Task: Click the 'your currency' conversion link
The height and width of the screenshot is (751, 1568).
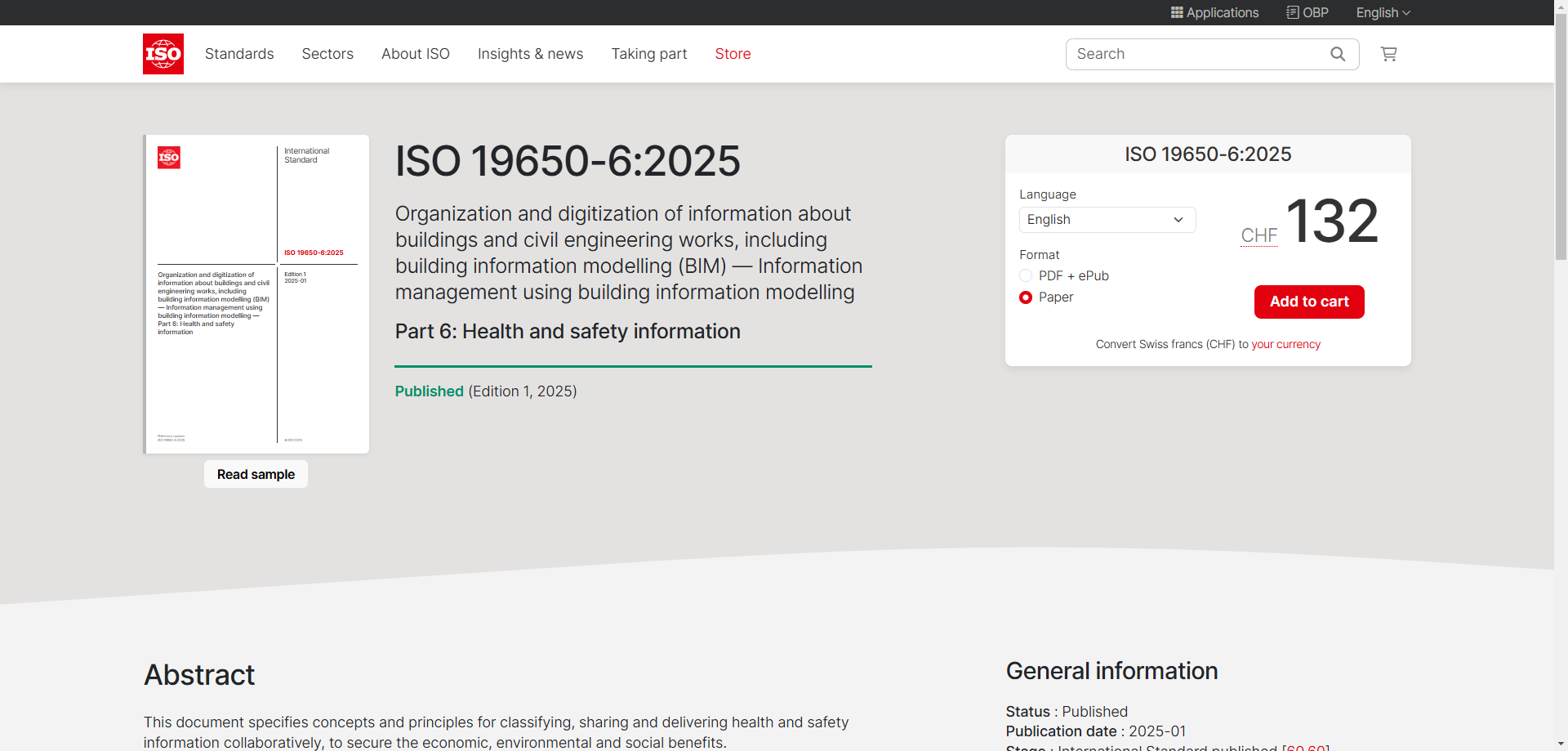Action: [x=1285, y=344]
